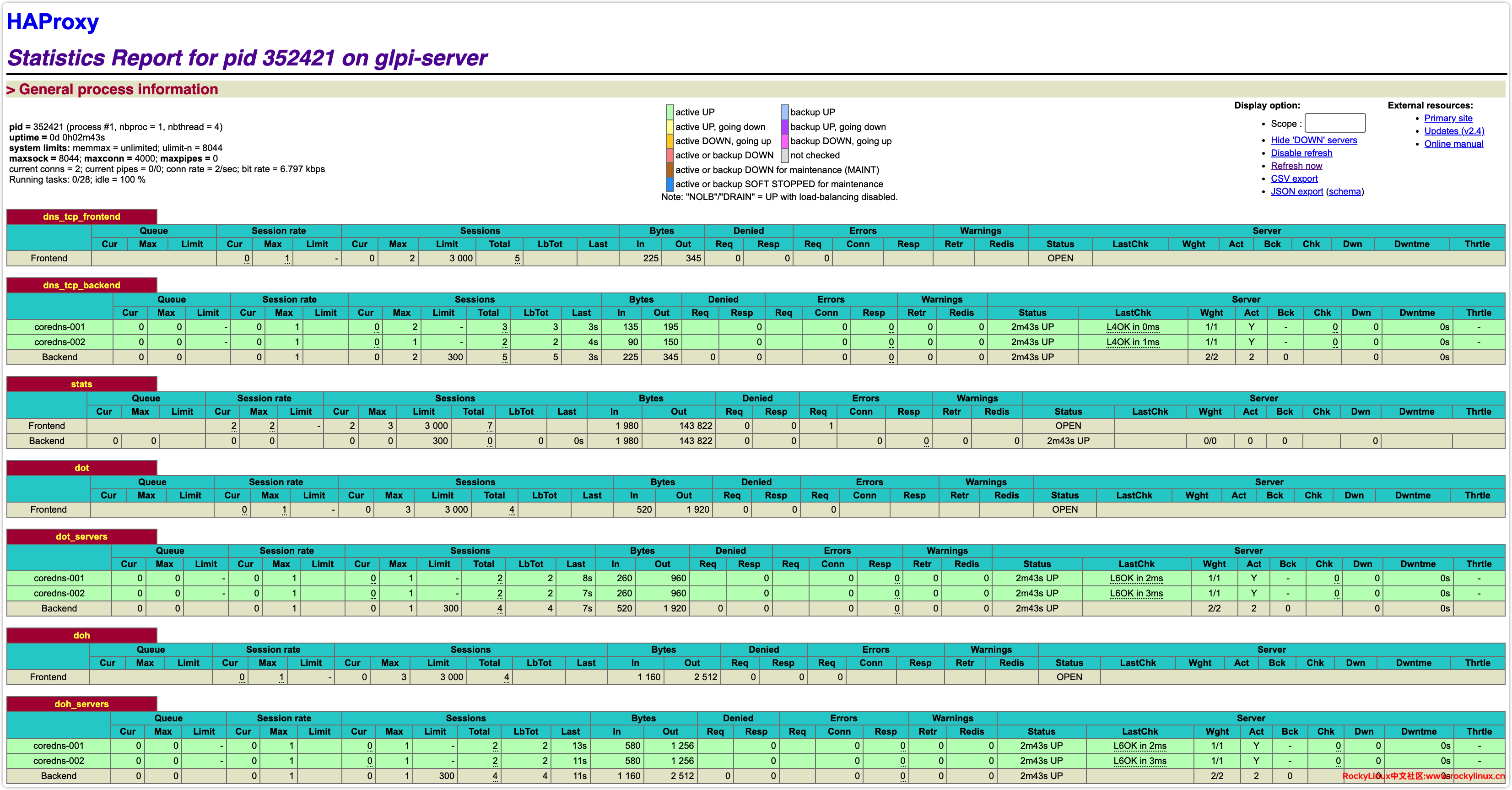Open the Updates (v2.4) link
1512x790 pixels.
(x=1453, y=131)
